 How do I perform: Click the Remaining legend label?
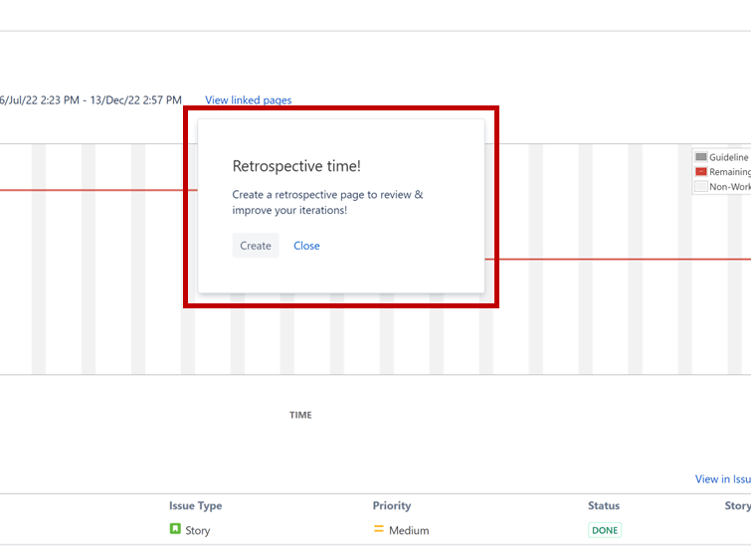[730, 172]
